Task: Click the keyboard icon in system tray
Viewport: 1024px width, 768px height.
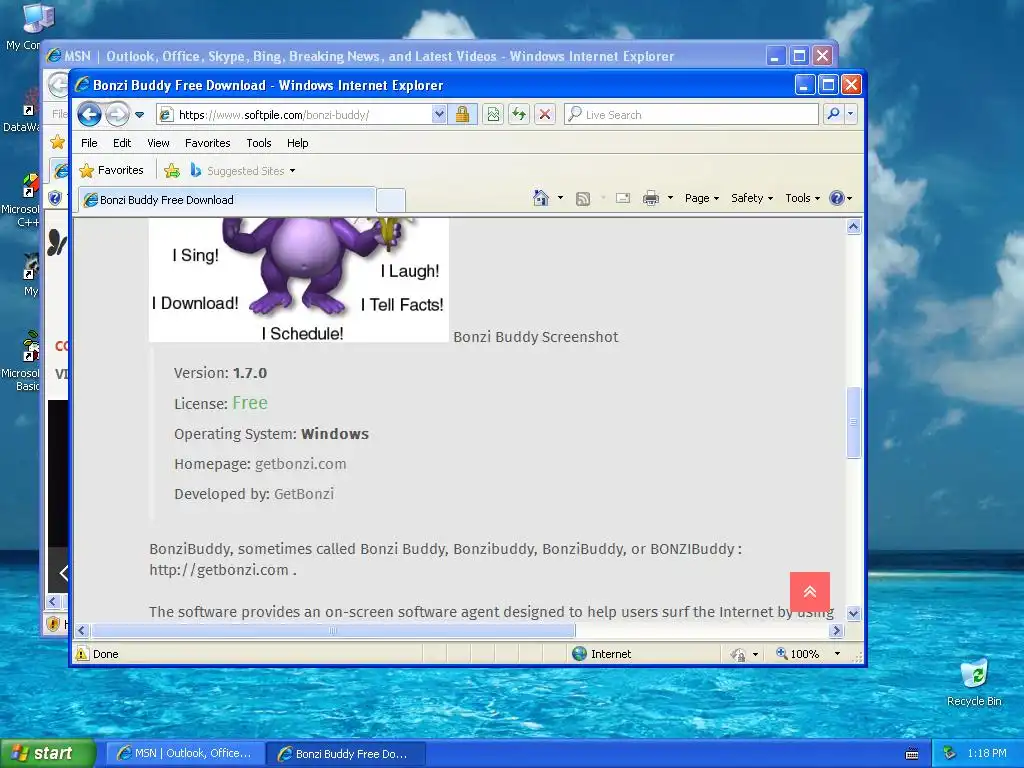Action: [x=912, y=754]
